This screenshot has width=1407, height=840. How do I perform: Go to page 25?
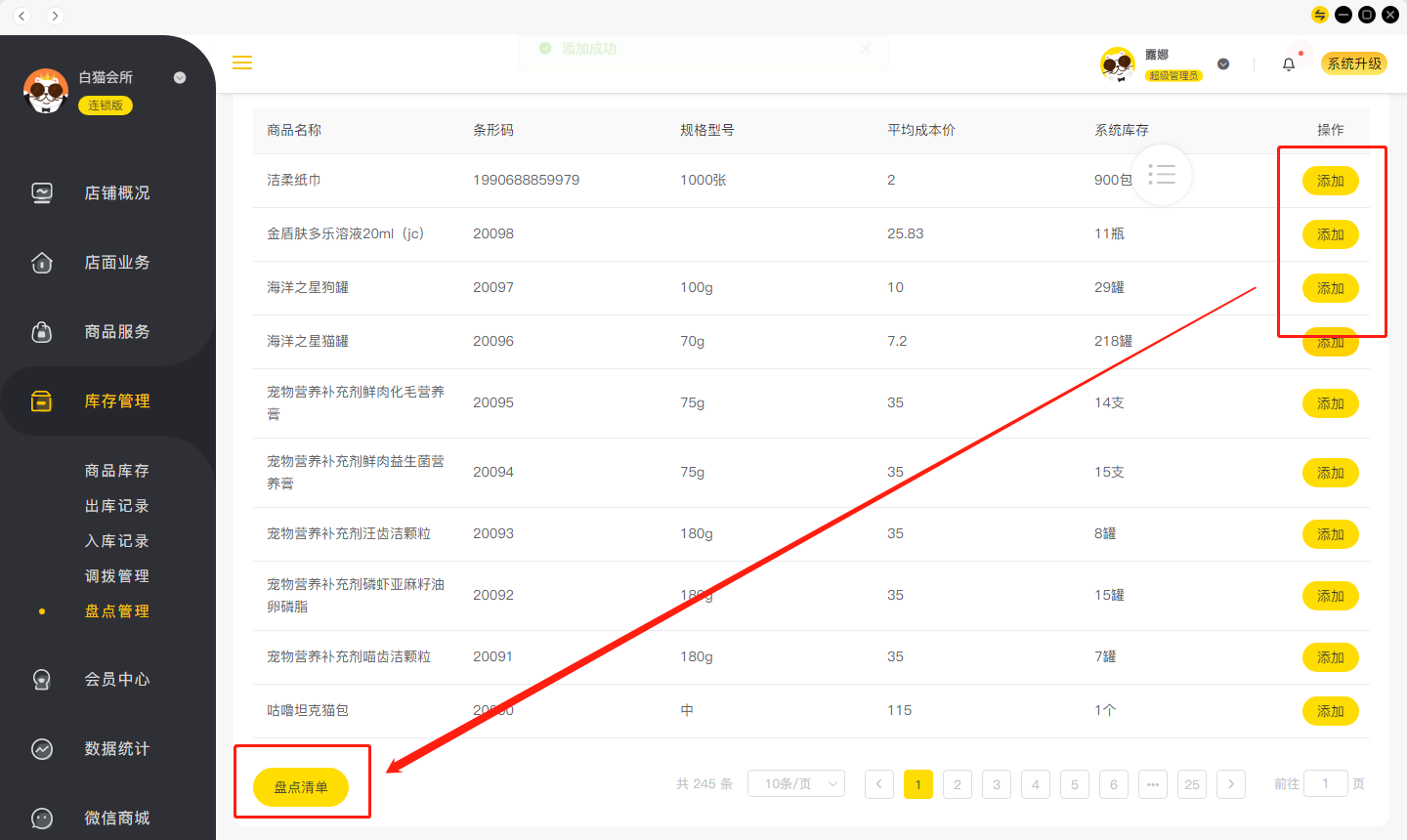click(1192, 784)
